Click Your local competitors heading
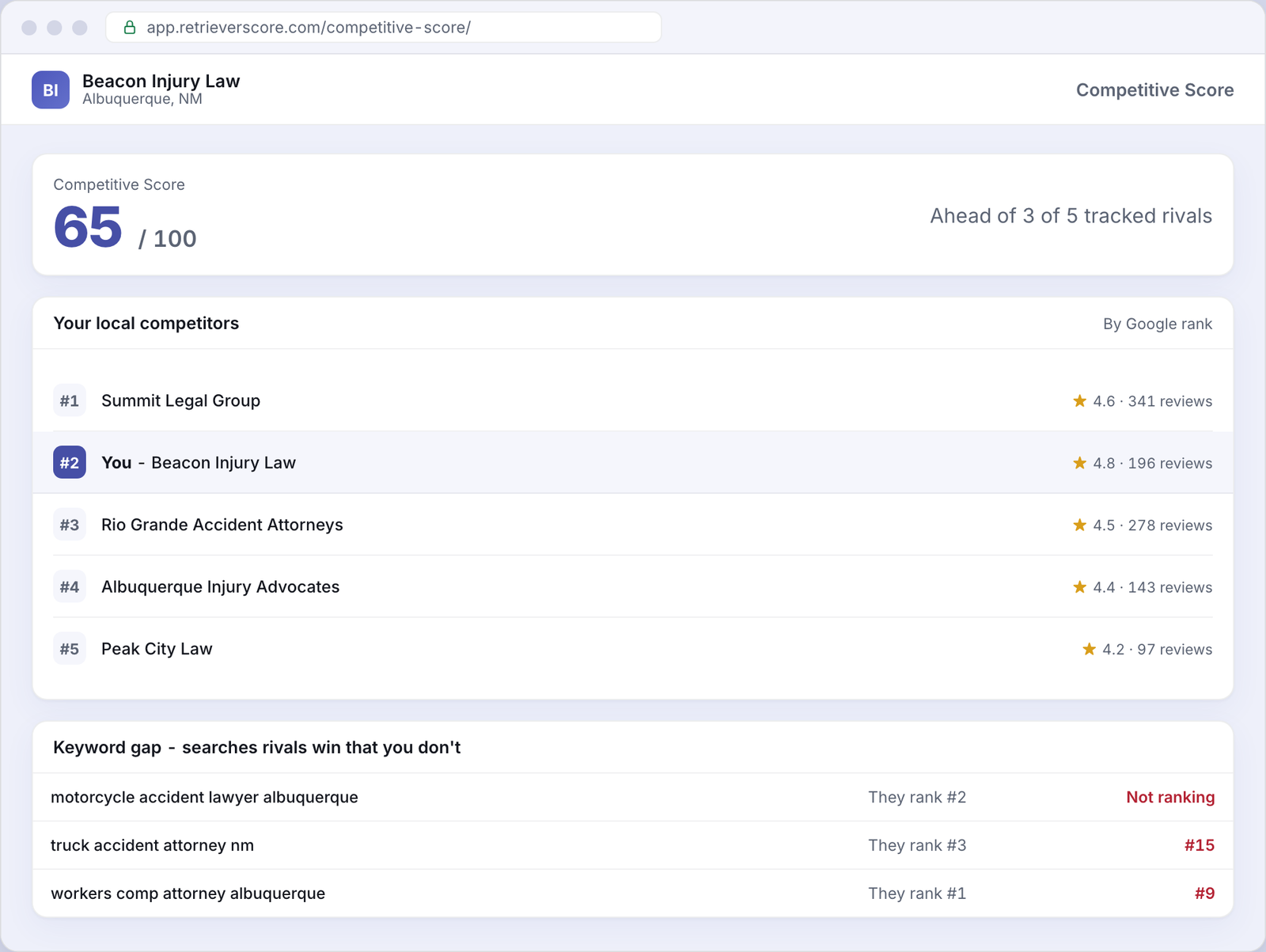 [x=146, y=323]
